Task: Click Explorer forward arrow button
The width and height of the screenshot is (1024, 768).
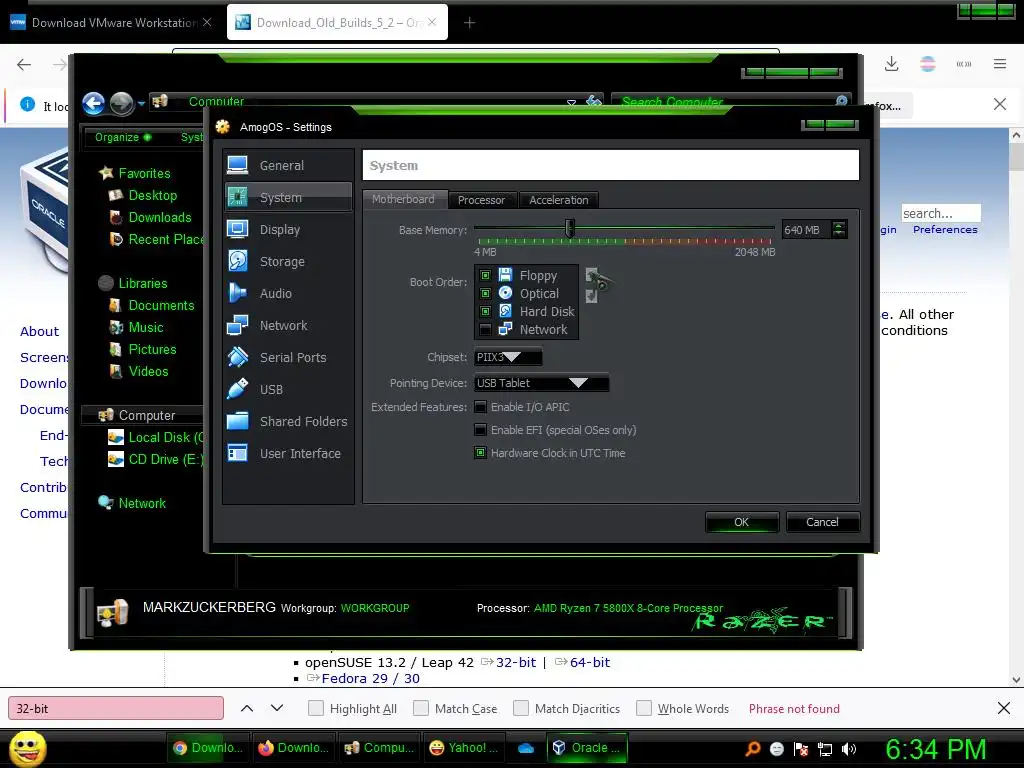Action: (x=121, y=103)
